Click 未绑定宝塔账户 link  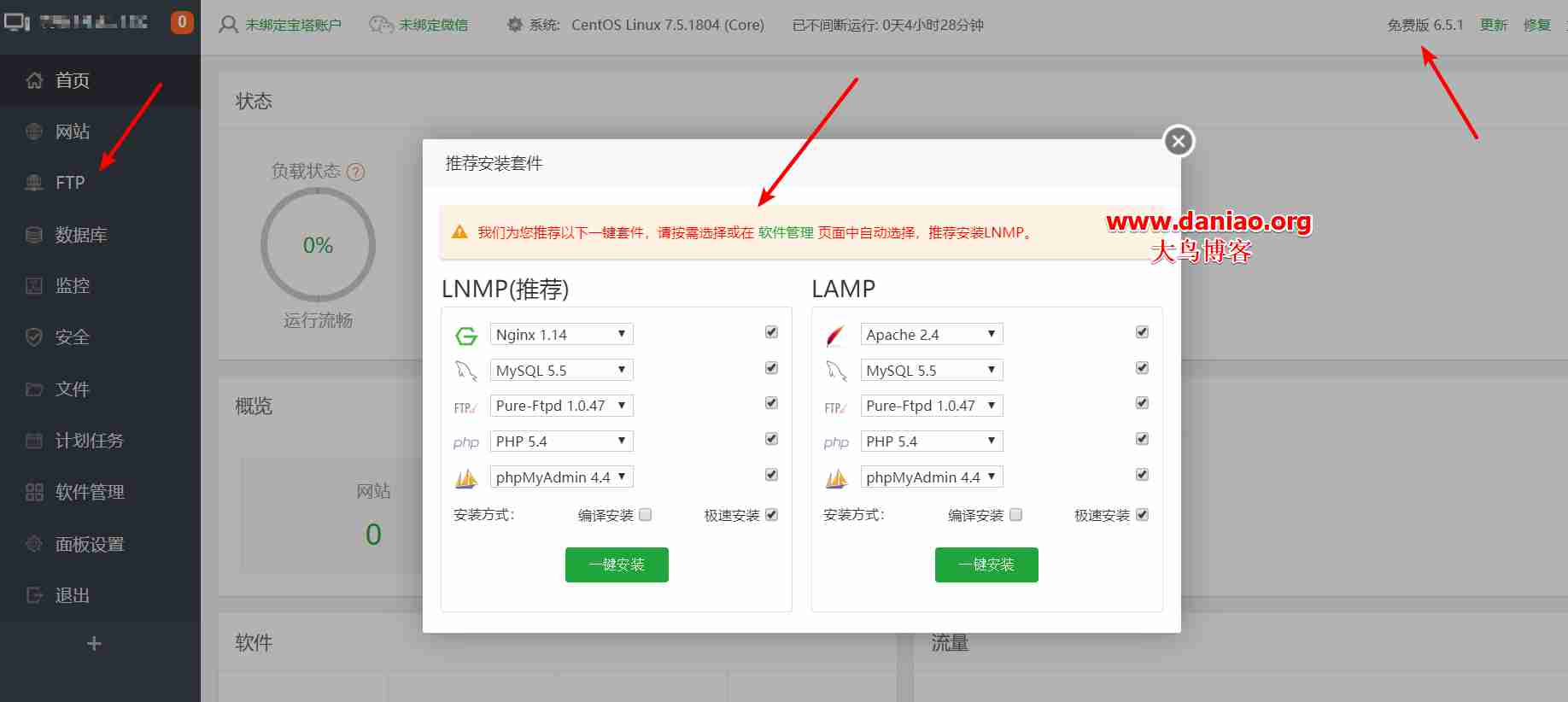(x=293, y=25)
